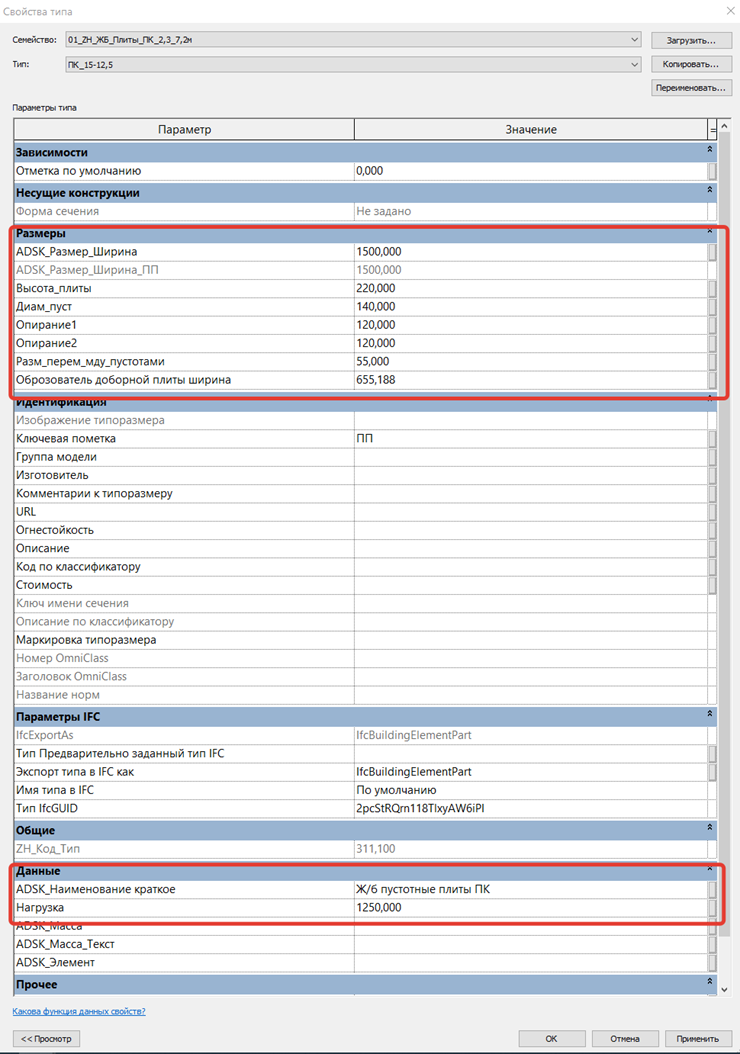Collapse the Общие group

click(710, 827)
